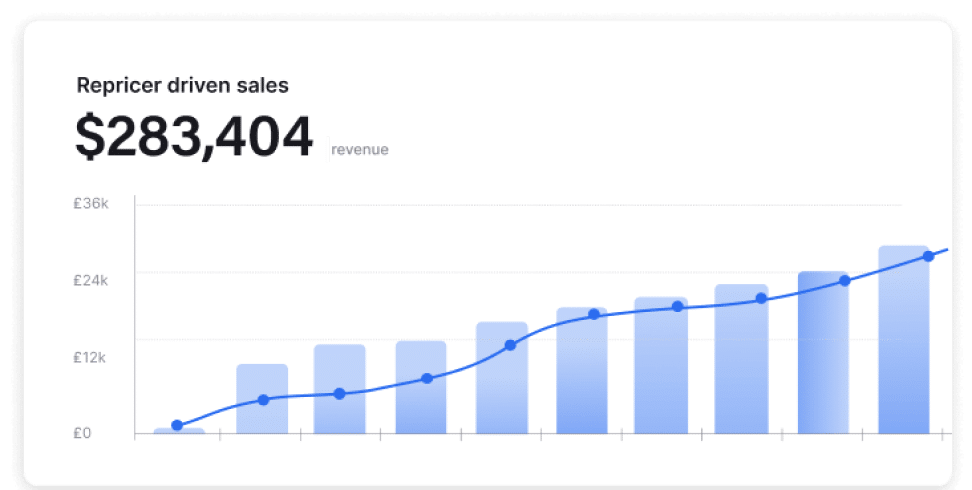Select the darker ninth bar
The height and width of the screenshot is (490, 972).
(823, 352)
